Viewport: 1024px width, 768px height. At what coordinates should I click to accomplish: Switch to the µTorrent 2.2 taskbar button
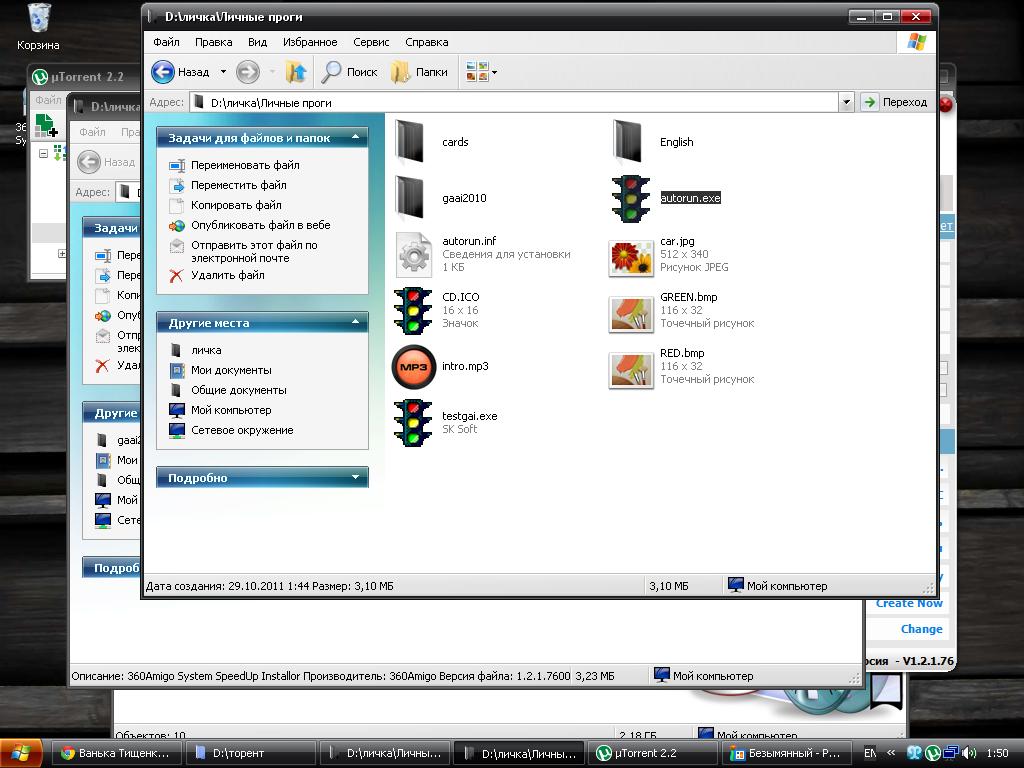pos(653,753)
